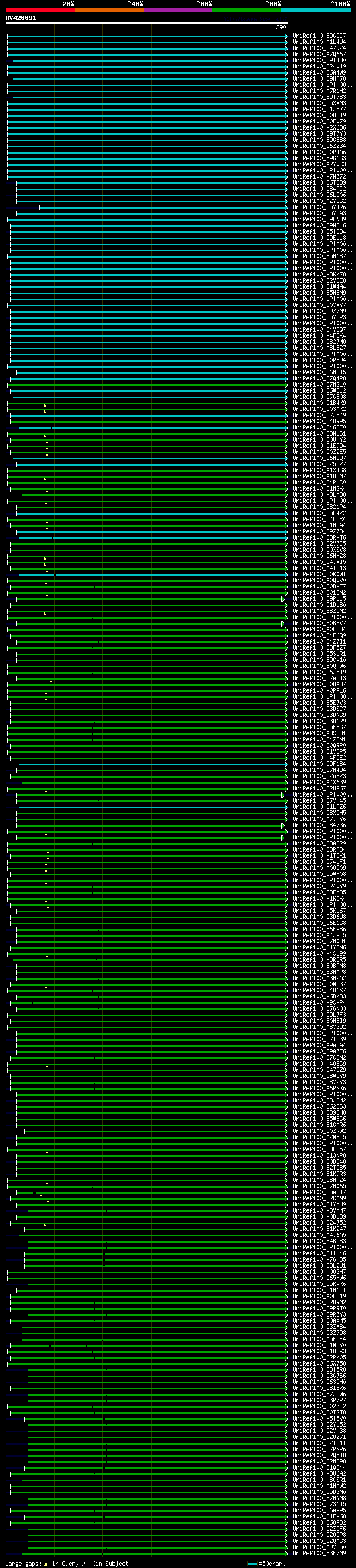Screen dimensions: 356x1568
Task: Open UniRef100_B5I3B4
Action: pyautogui.click(x=319, y=232)
